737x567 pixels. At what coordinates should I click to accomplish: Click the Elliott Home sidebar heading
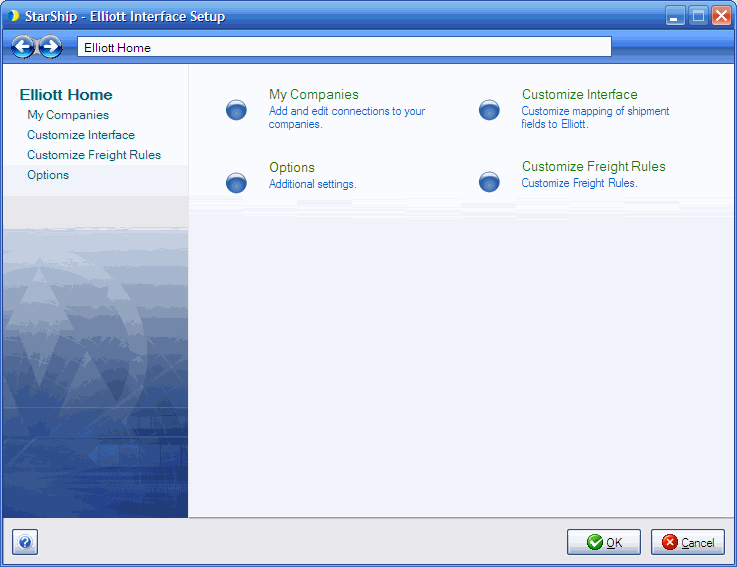click(66, 94)
